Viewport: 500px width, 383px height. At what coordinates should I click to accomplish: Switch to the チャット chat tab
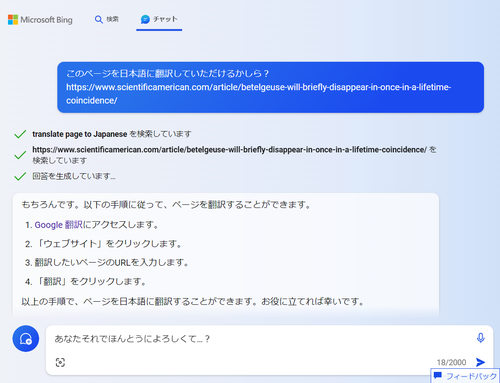159,19
